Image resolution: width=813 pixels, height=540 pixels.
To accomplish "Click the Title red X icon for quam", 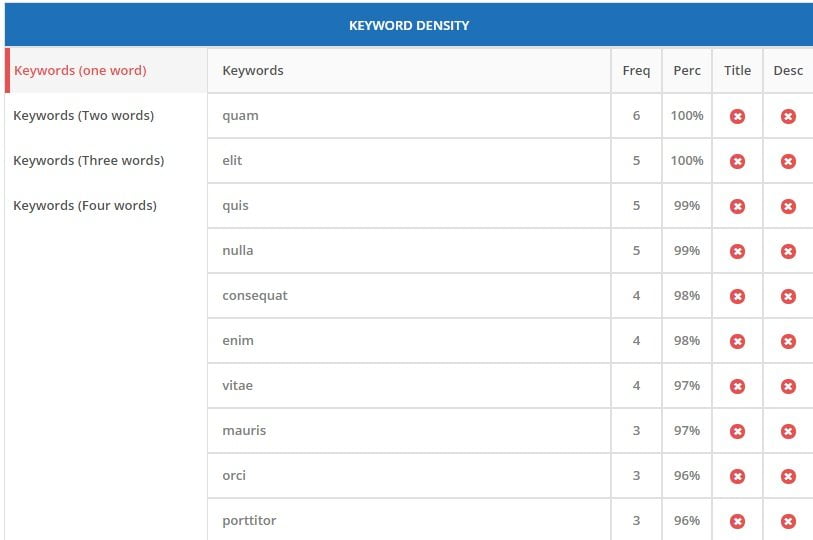I will (x=737, y=116).
